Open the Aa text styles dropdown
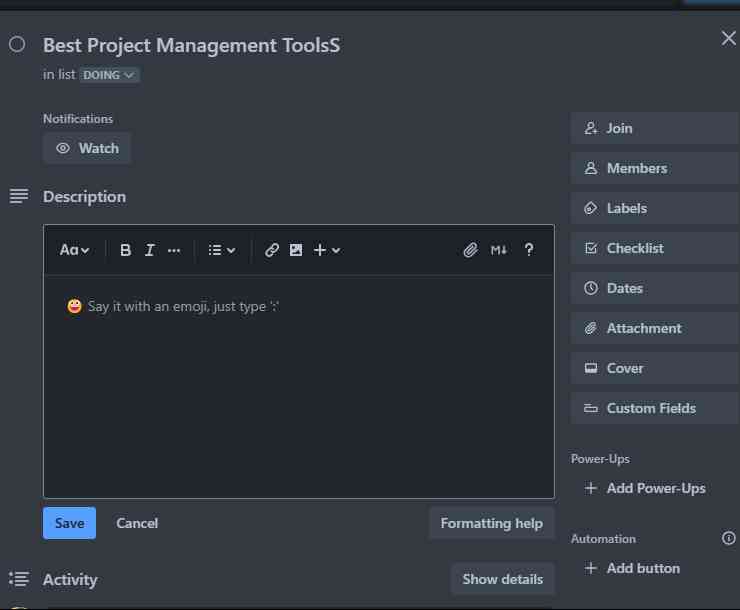740x610 pixels. tap(74, 250)
